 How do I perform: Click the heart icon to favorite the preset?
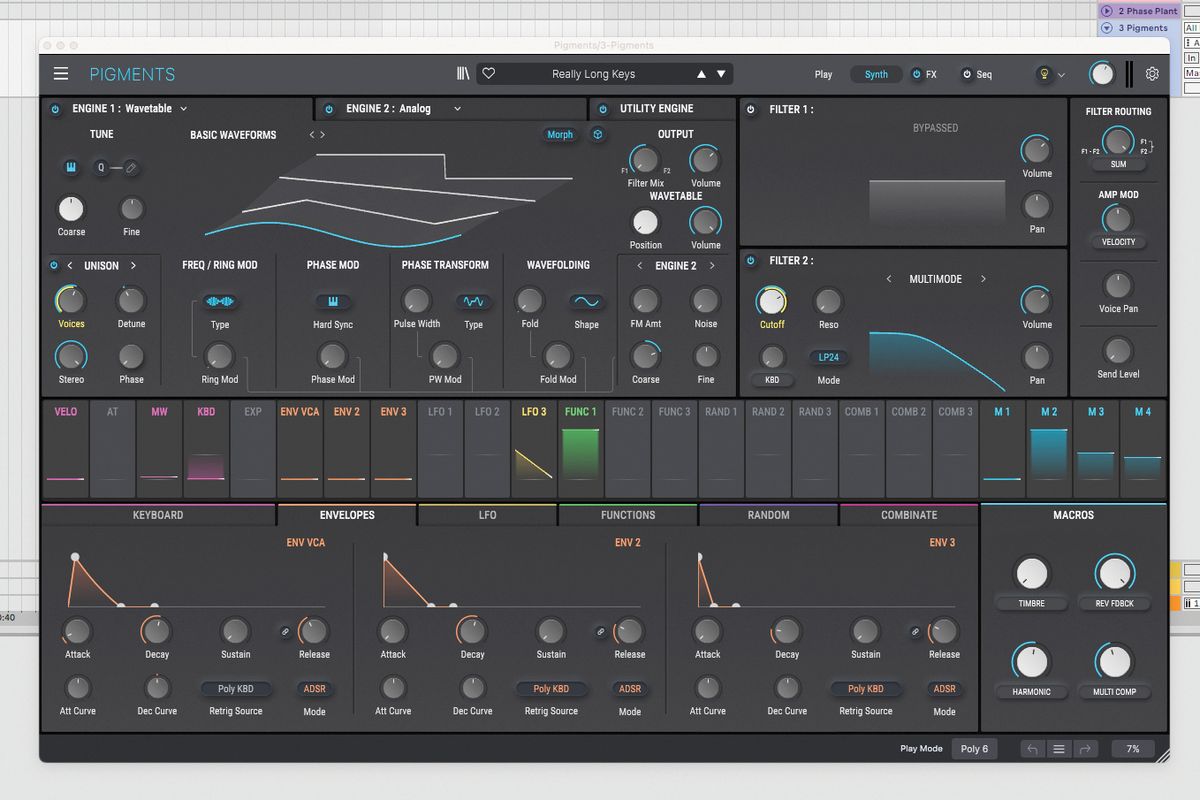(x=488, y=73)
